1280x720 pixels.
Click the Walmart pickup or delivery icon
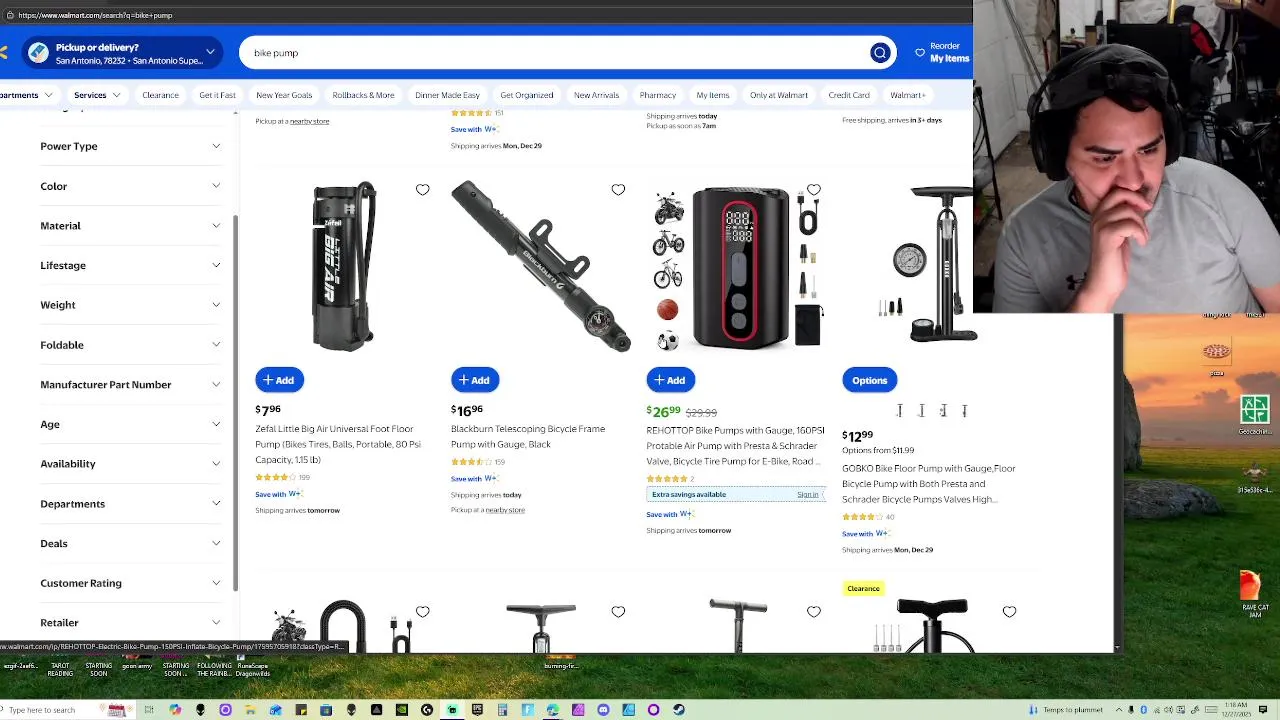[38, 53]
